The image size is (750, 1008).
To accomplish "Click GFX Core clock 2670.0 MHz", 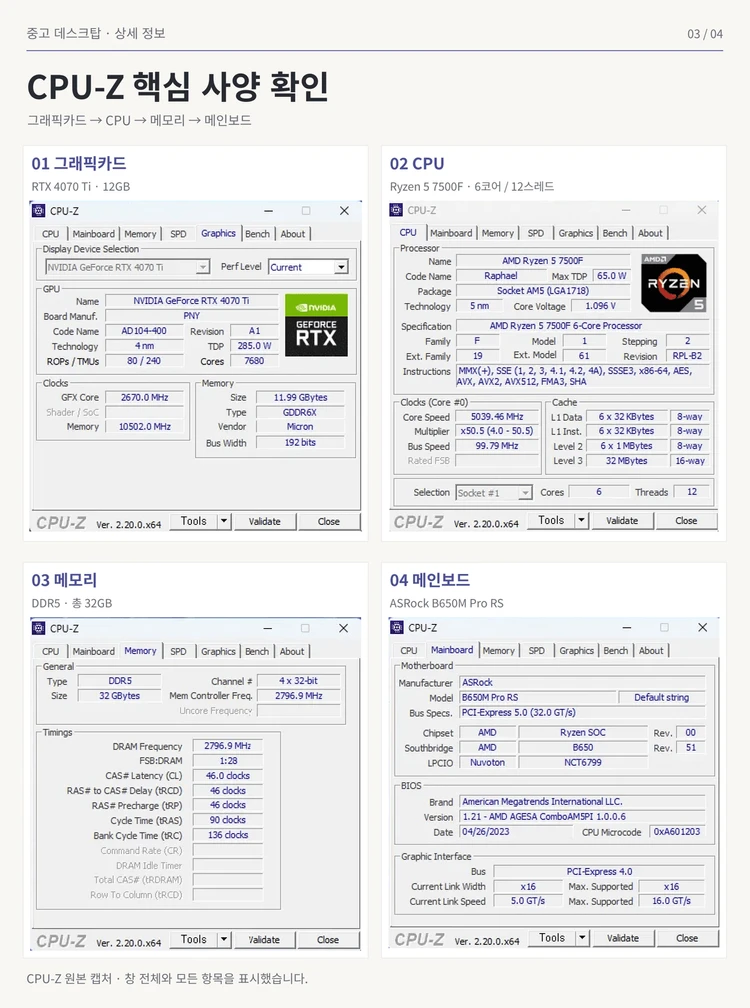I will [145, 397].
